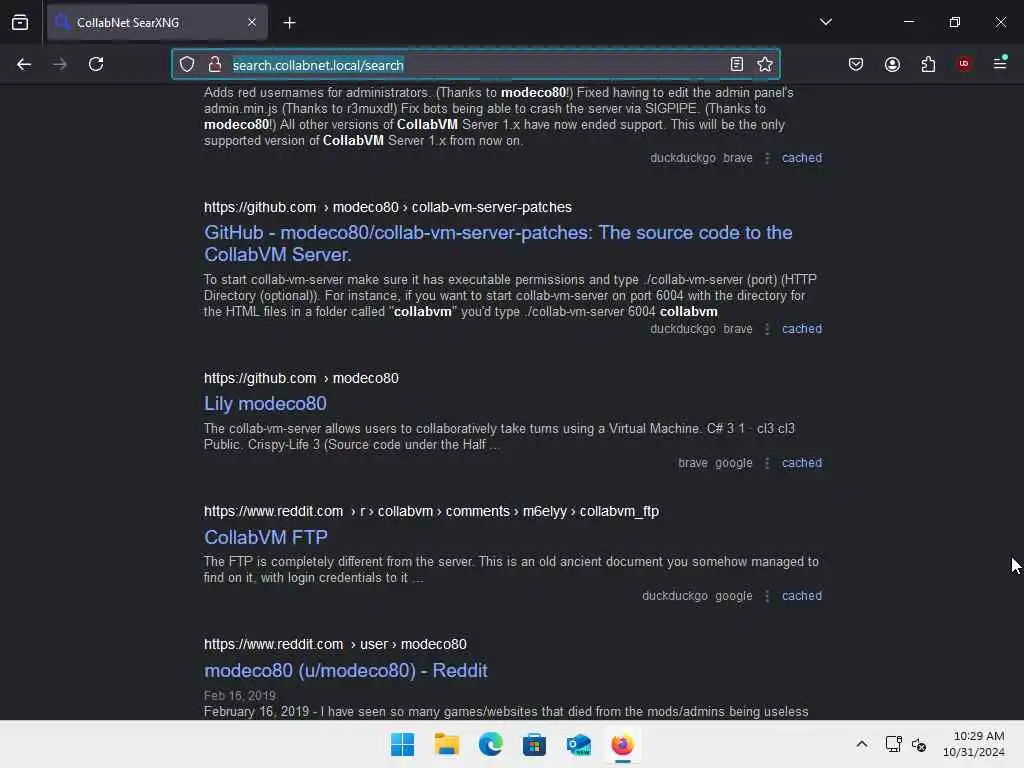Image resolution: width=1024 pixels, height=768 pixels.
Task: Open the Lily modeco80 result link
Action: click(265, 404)
